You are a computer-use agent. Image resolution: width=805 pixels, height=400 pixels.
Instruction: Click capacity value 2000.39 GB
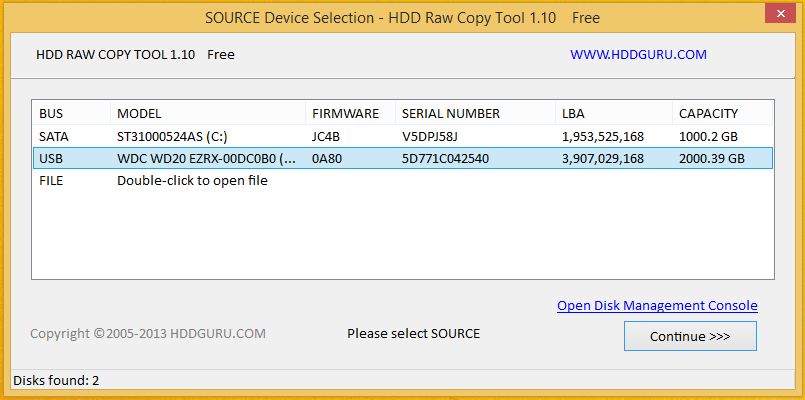click(x=712, y=159)
